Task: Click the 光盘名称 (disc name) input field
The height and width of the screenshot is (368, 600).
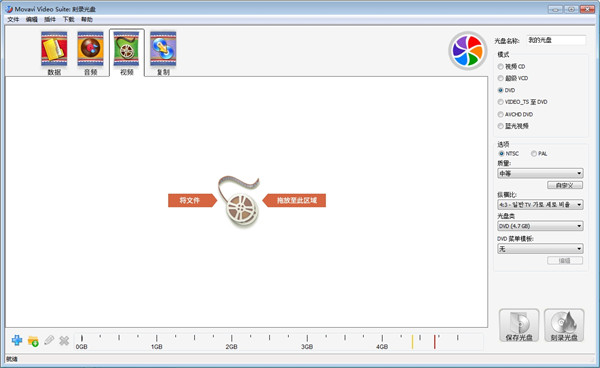Action: point(556,40)
